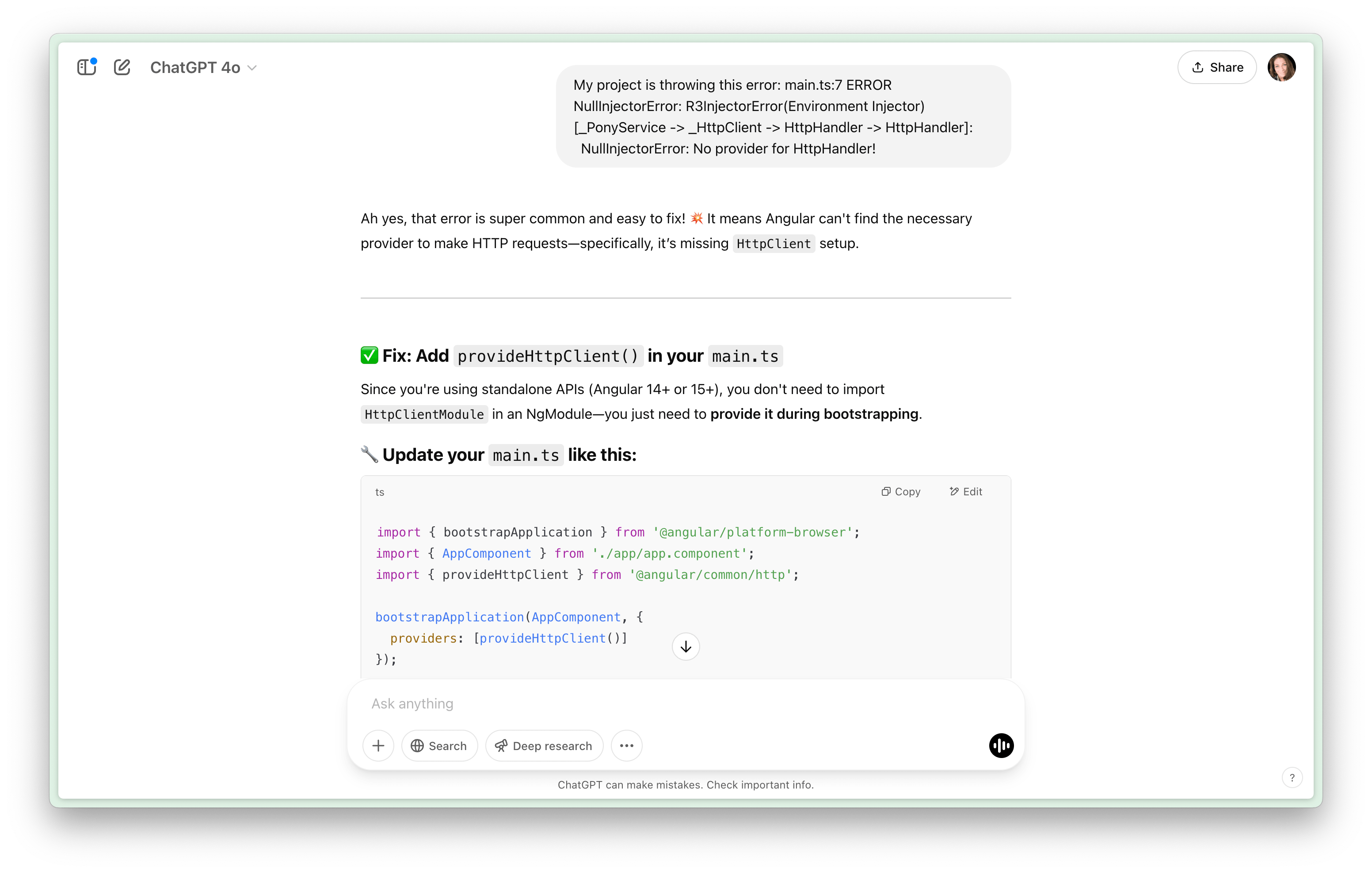Expand the three-dots more tools menu
The height and width of the screenshot is (873, 1372).
[626, 746]
